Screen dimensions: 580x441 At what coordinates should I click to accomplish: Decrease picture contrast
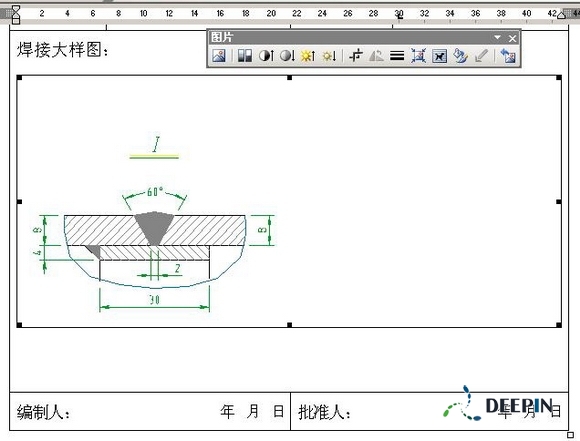click(287, 56)
